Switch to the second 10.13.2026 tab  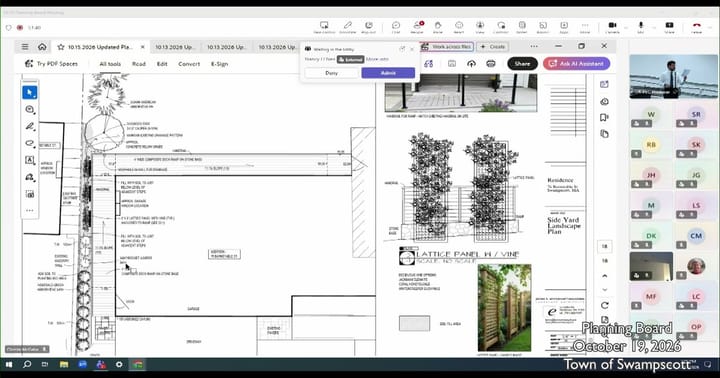[226, 47]
